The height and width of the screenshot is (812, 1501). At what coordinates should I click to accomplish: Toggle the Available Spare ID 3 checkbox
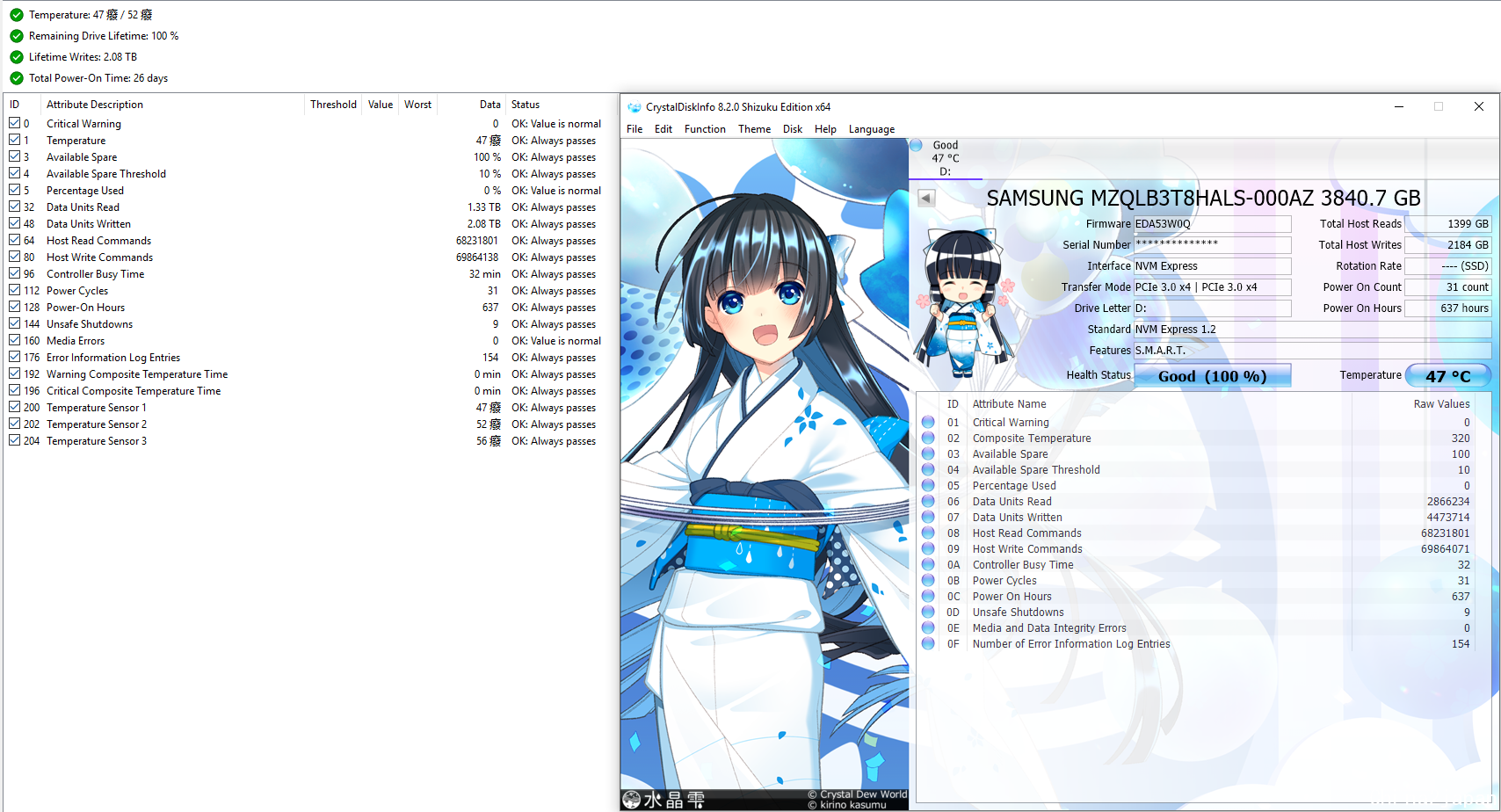15,156
